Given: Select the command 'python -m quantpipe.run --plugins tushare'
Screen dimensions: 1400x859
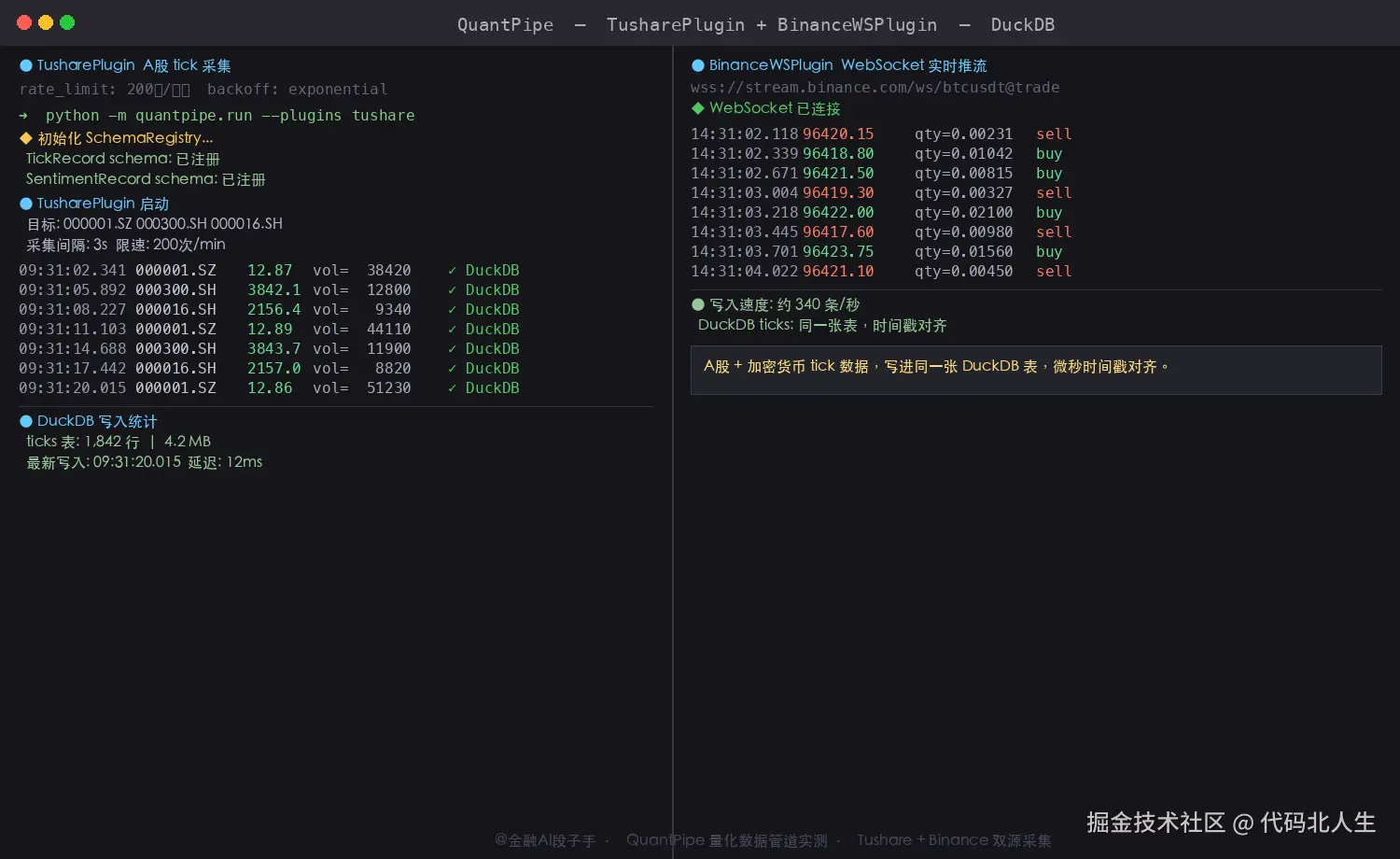Looking at the screenshot, I should click(230, 116).
